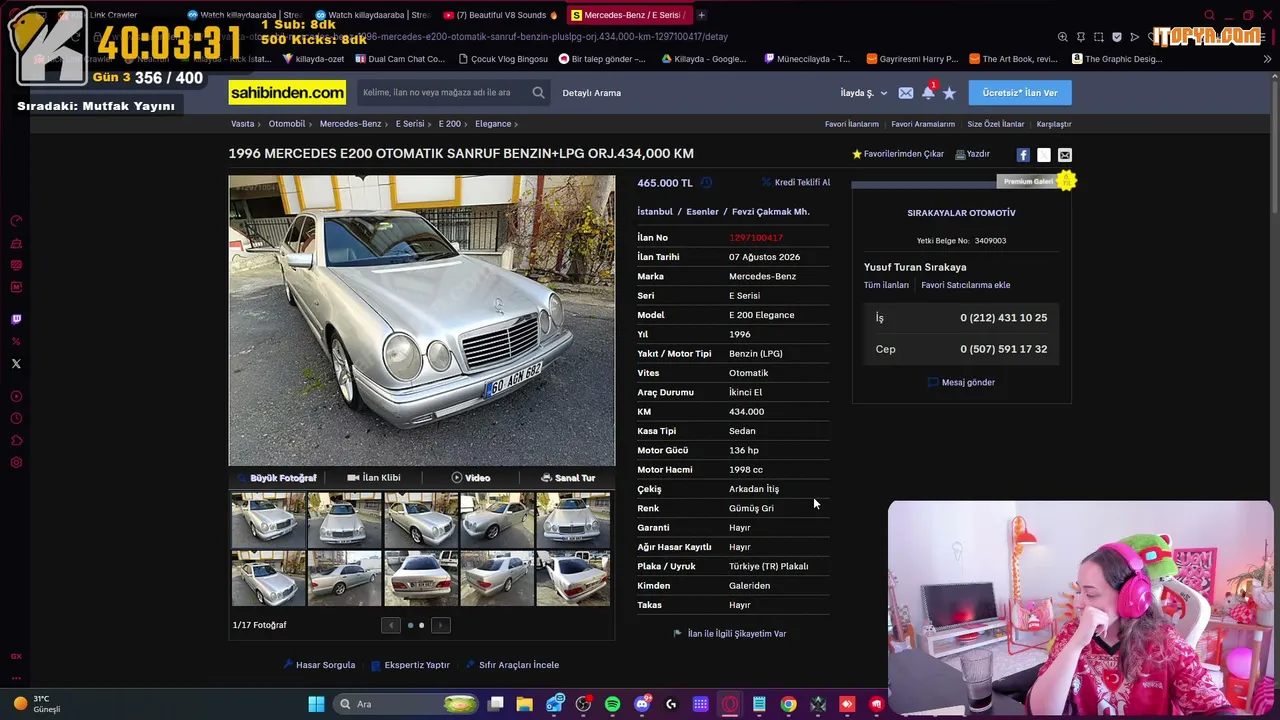Click Tüm ilanları link
This screenshot has height=720, width=1280.
tap(886, 285)
